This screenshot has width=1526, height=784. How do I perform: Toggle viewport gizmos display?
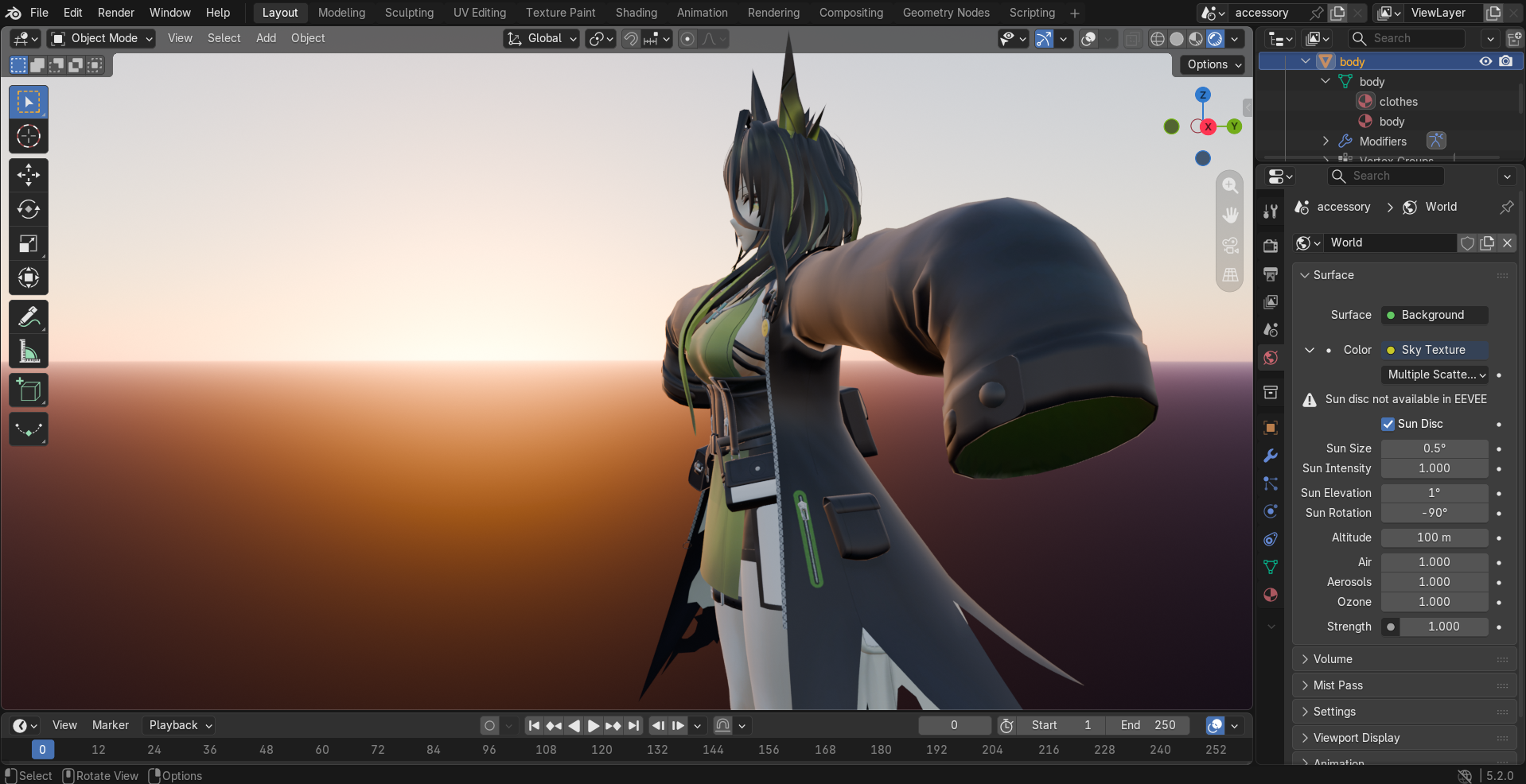[x=1044, y=38]
